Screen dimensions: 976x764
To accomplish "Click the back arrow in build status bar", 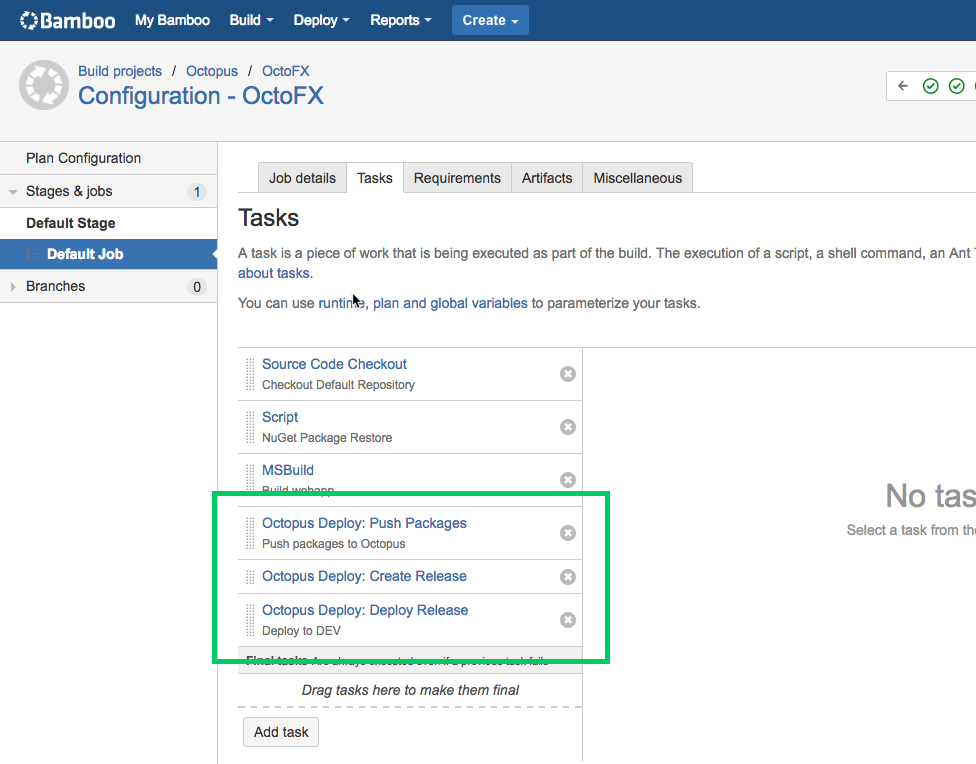I will pos(903,86).
